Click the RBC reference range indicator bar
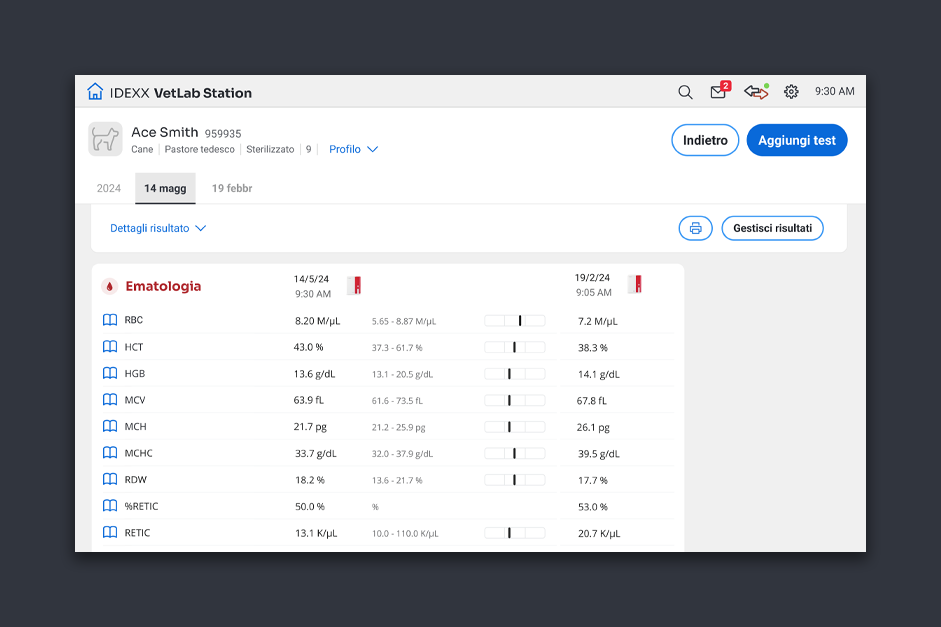941x627 pixels. pos(515,321)
